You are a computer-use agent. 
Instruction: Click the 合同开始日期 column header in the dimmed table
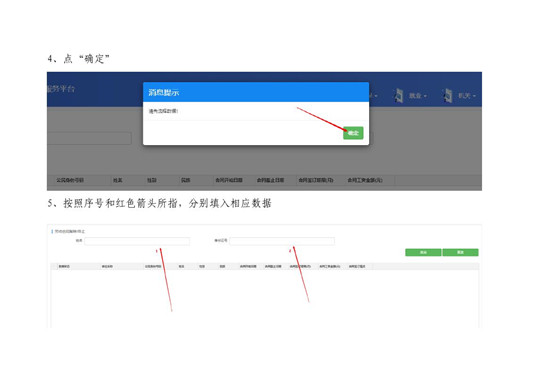click(x=229, y=180)
